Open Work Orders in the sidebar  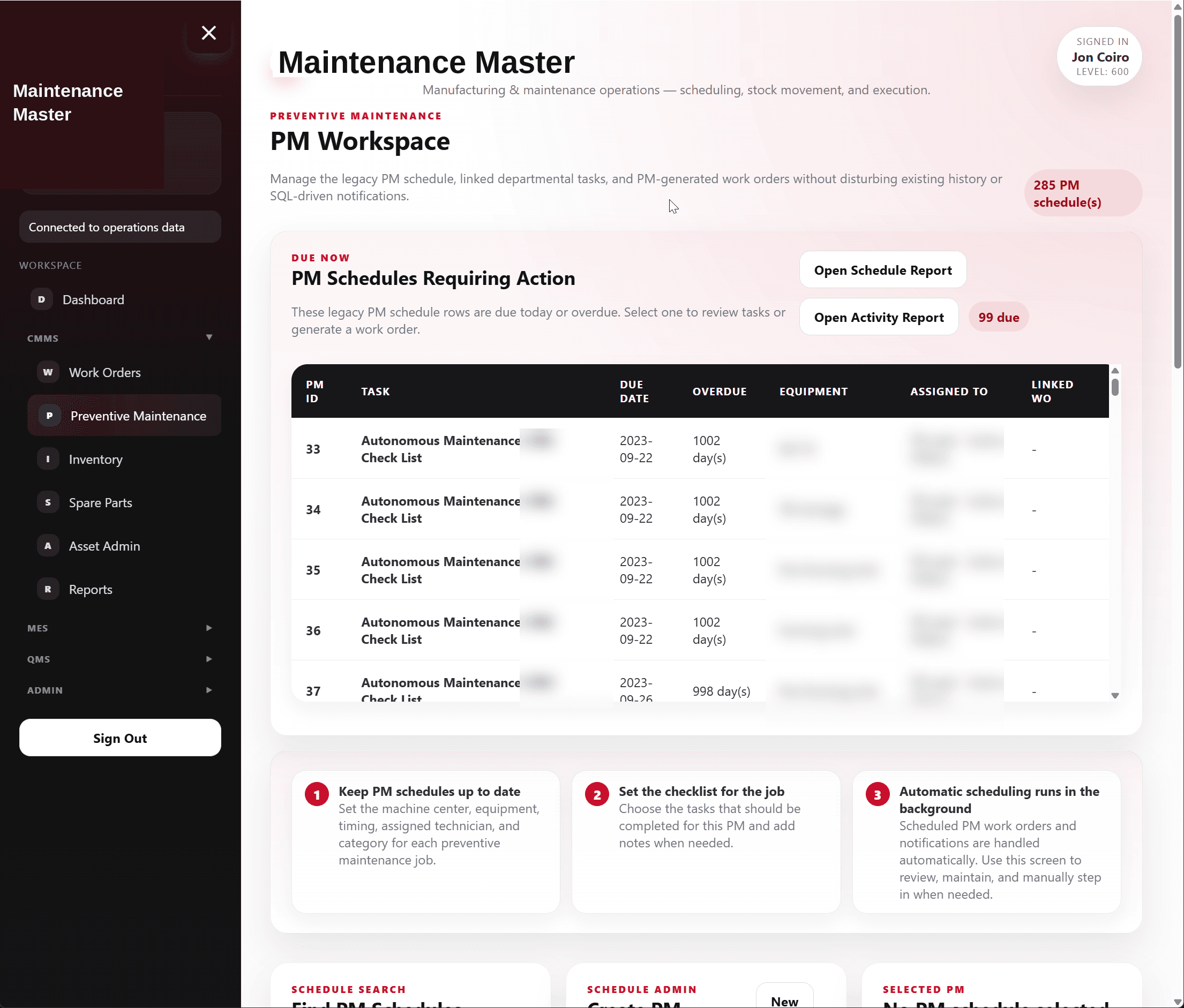click(124, 372)
